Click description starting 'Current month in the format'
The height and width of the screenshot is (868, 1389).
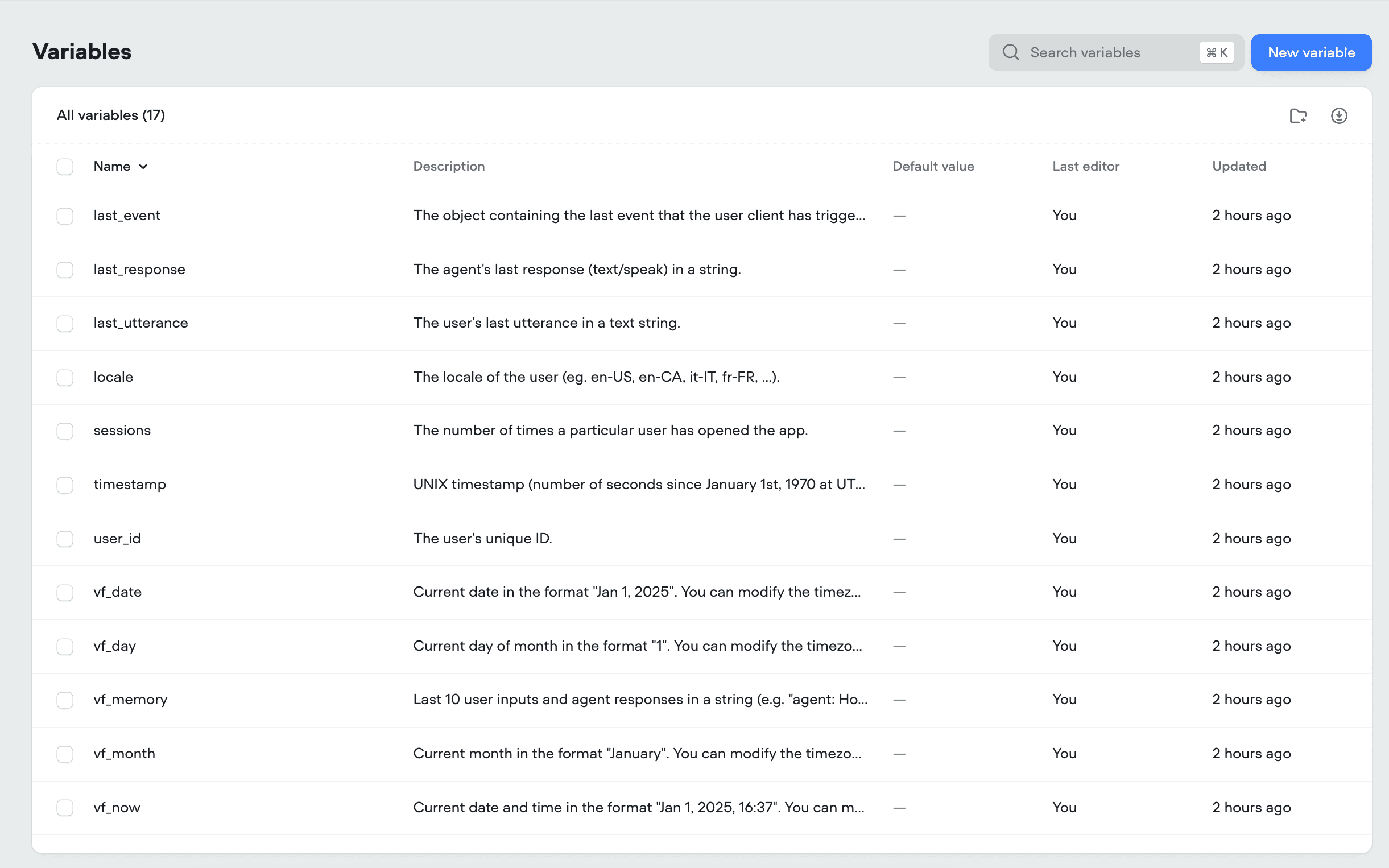[637, 753]
